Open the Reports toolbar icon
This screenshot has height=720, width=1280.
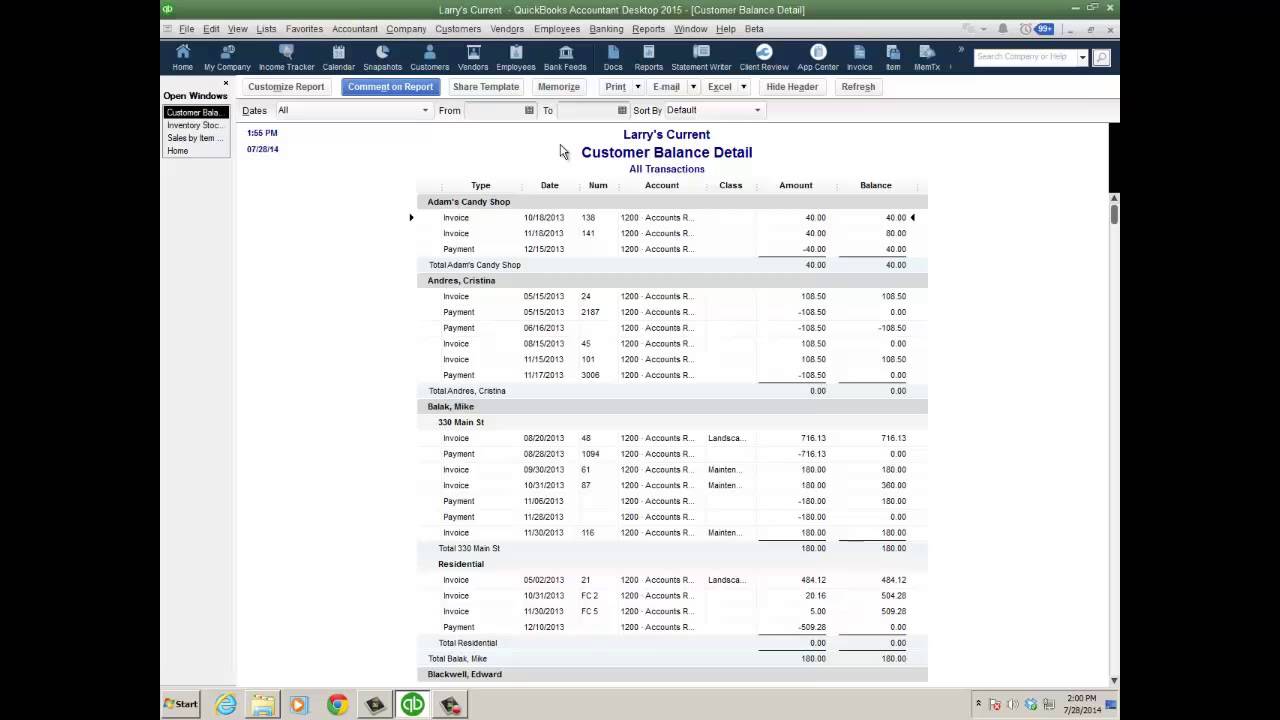(648, 58)
